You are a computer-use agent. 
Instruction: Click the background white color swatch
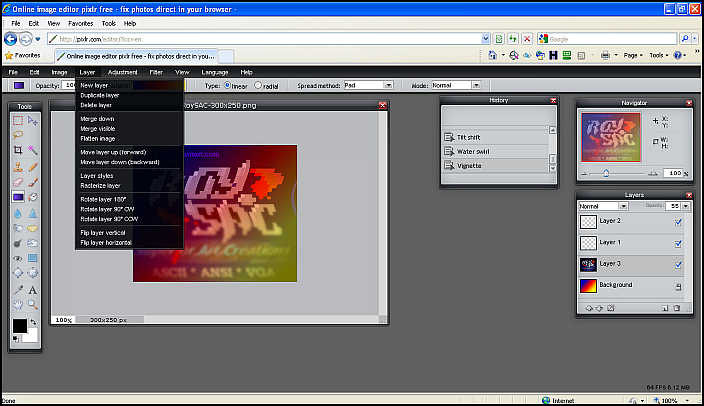point(31,336)
